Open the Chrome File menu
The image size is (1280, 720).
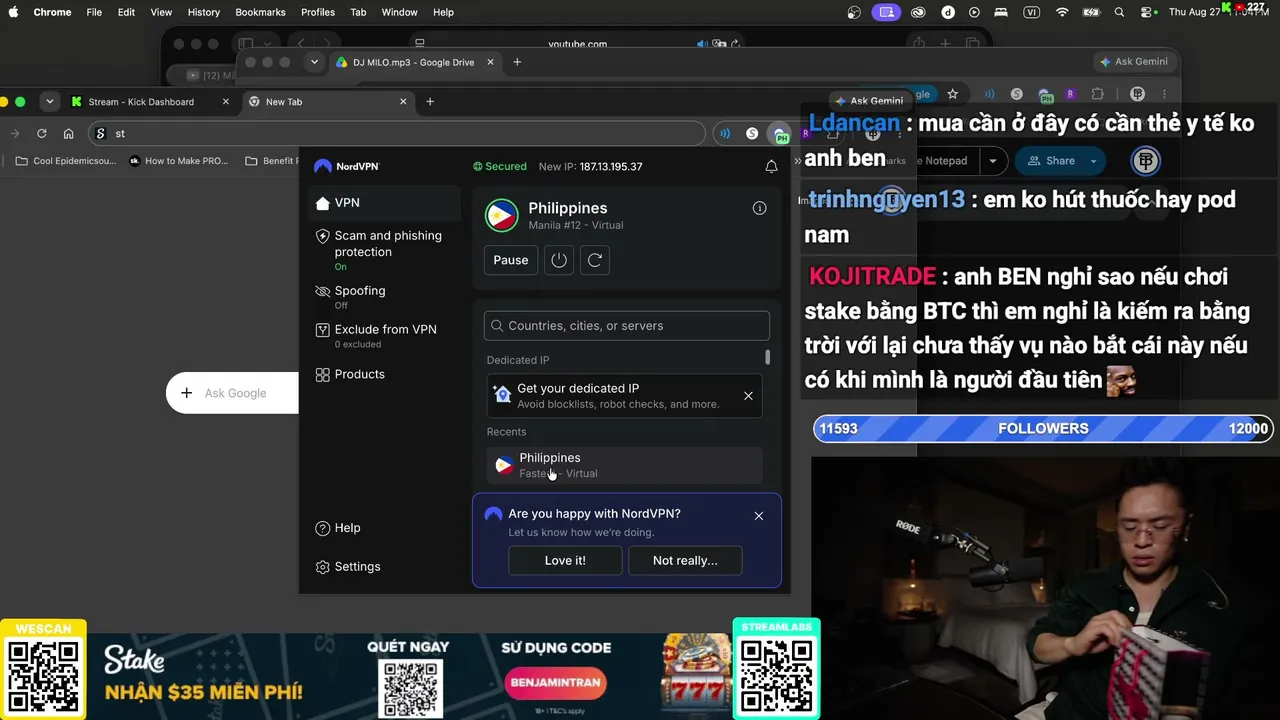point(94,12)
